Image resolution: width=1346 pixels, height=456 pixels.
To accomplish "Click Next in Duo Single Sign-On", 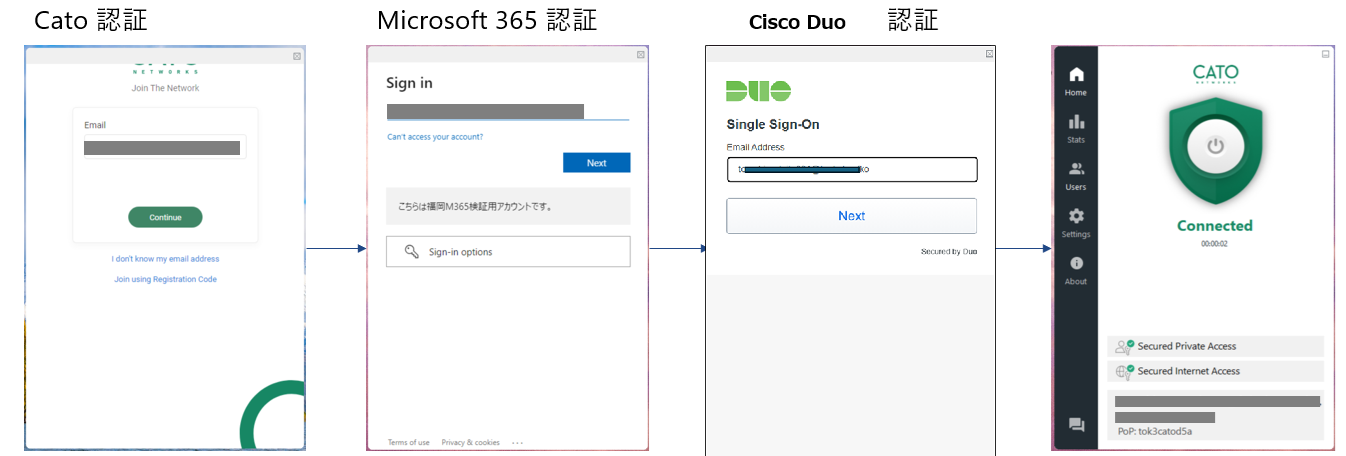I will pos(852,216).
